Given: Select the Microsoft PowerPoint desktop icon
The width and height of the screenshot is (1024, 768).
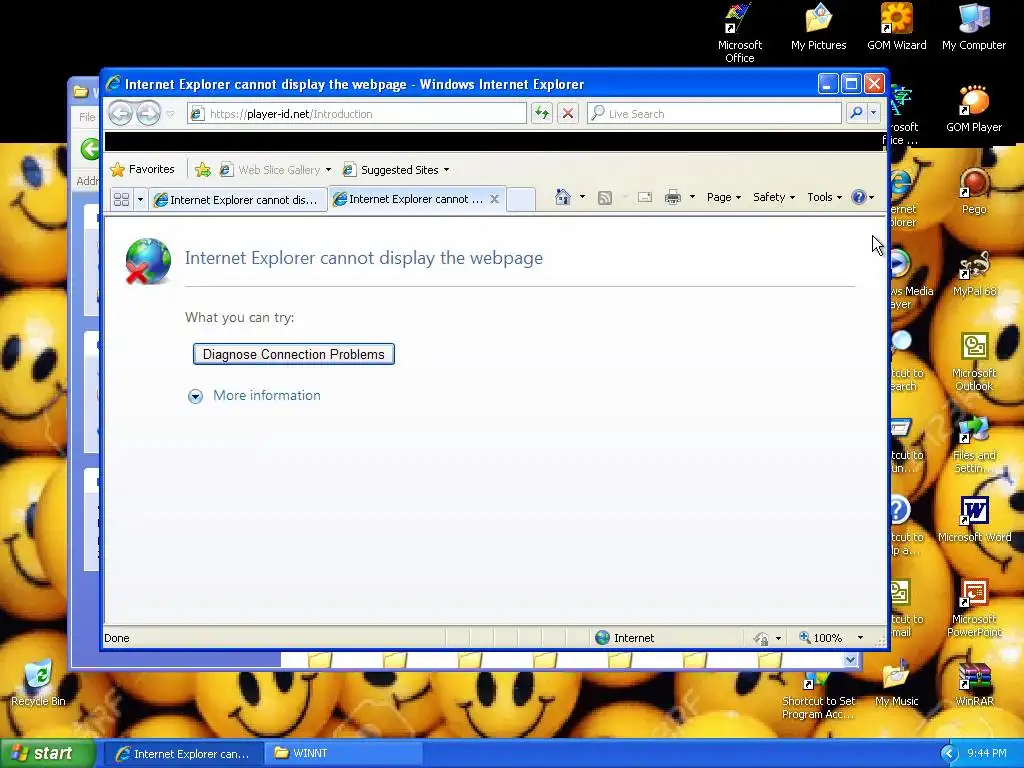Looking at the screenshot, I should point(974,608).
